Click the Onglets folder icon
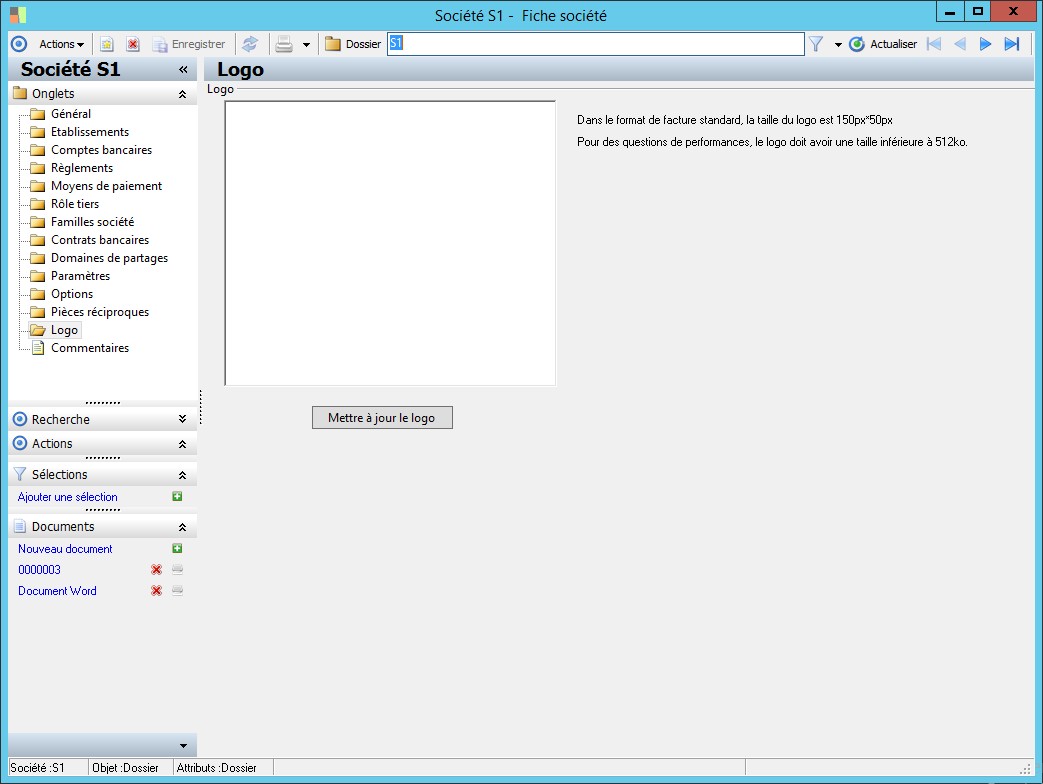The height and width of the screenshot is (784, 1043). coord(20,93)
